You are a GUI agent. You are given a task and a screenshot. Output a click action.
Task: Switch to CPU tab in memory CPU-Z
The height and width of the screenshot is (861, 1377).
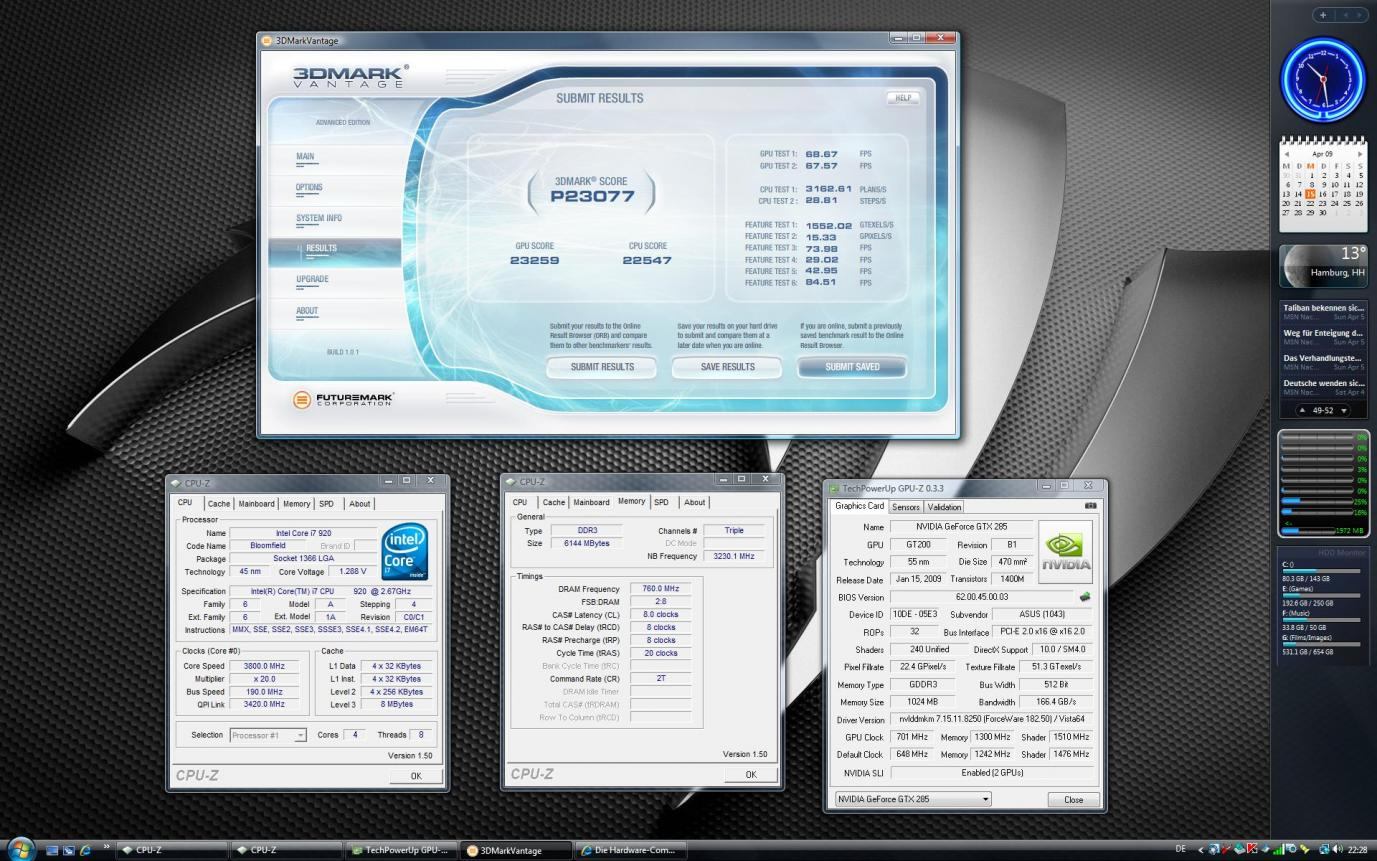(x=520, y=502)
